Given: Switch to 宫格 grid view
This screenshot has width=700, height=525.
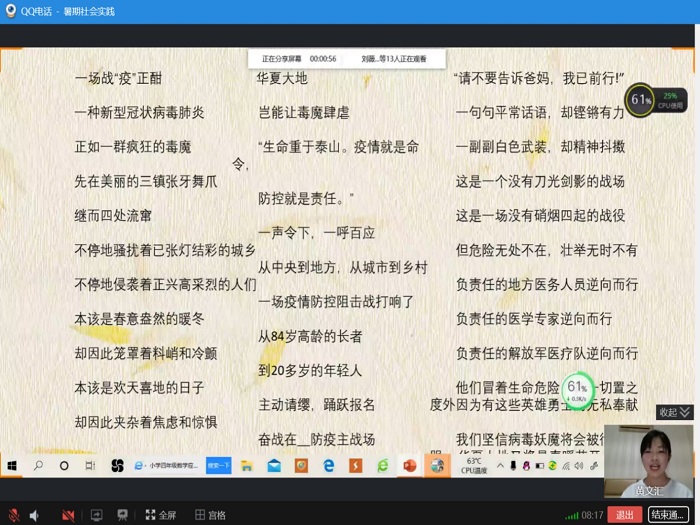Looking at the screenshot, I should (211, 515).
